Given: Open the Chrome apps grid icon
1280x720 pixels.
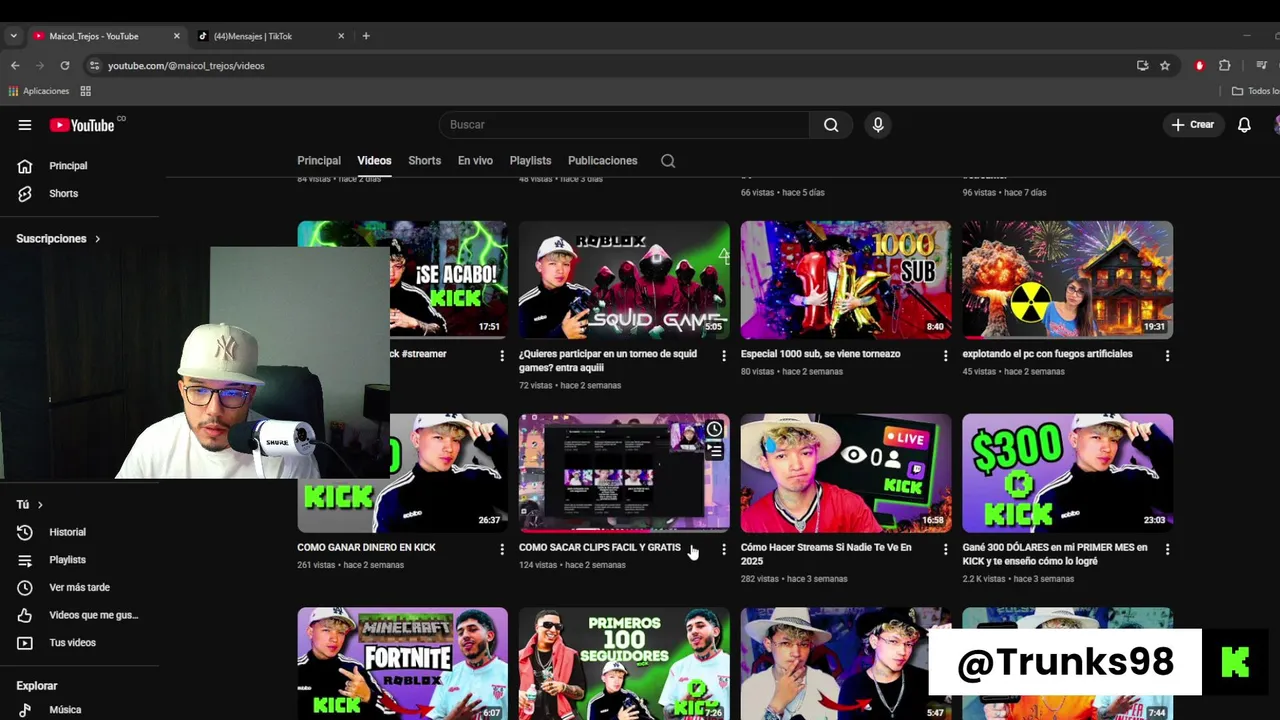Looking at the screenshot, I should click(86, 91).
